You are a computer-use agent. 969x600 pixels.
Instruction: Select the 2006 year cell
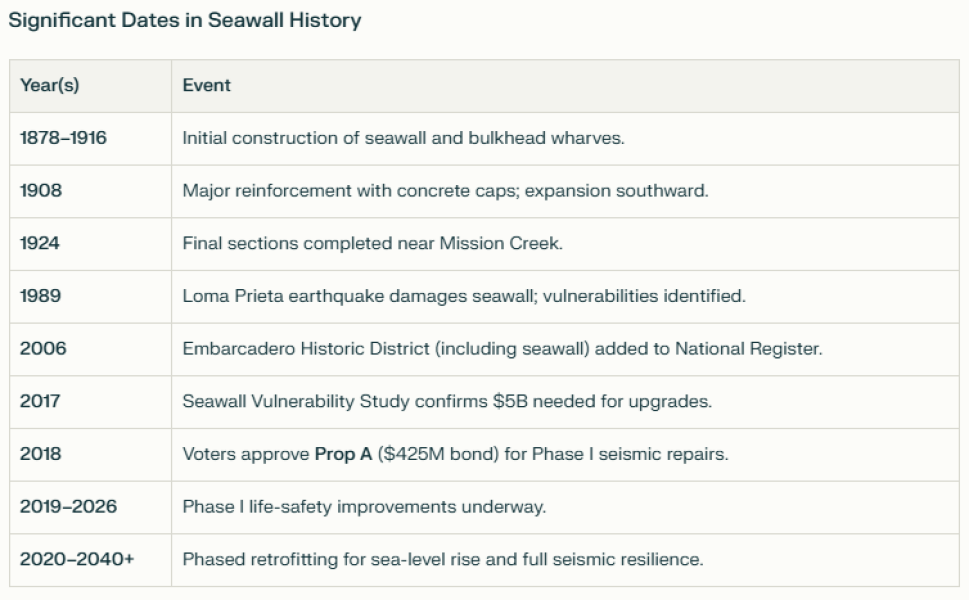coord(90,349)
